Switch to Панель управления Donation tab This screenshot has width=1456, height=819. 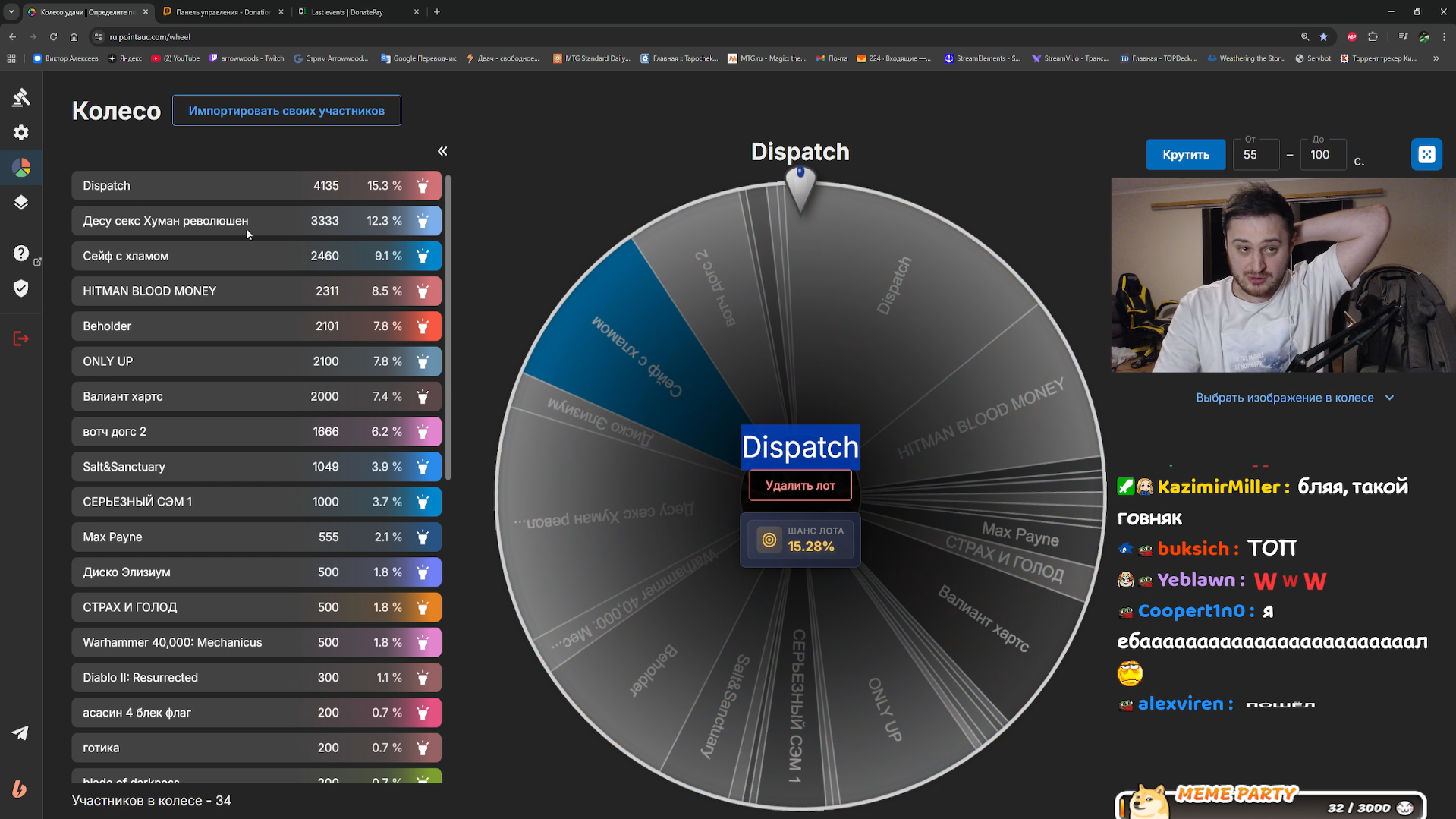pos(224,12)
